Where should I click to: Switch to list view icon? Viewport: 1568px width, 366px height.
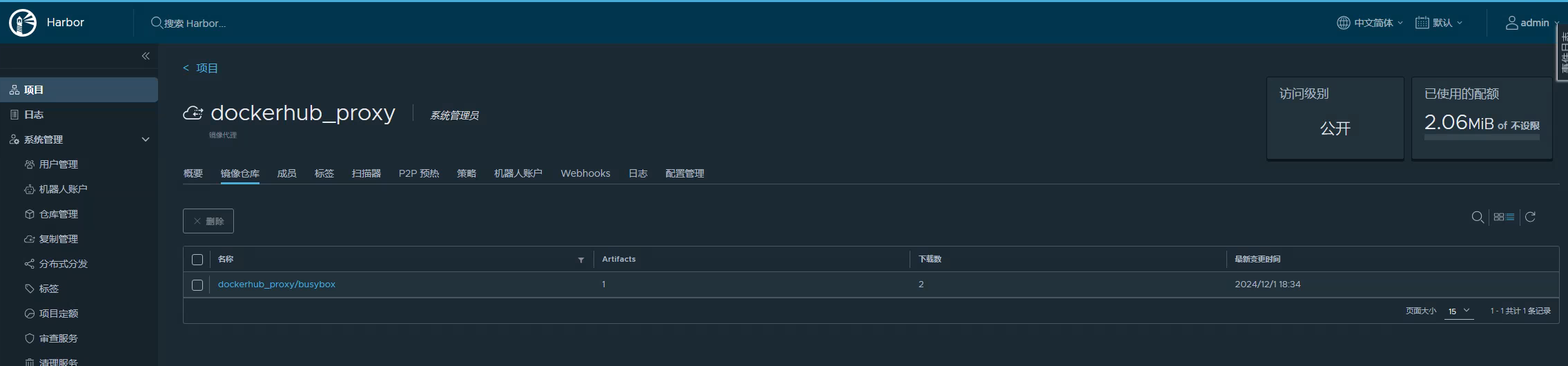[1510, 217]
